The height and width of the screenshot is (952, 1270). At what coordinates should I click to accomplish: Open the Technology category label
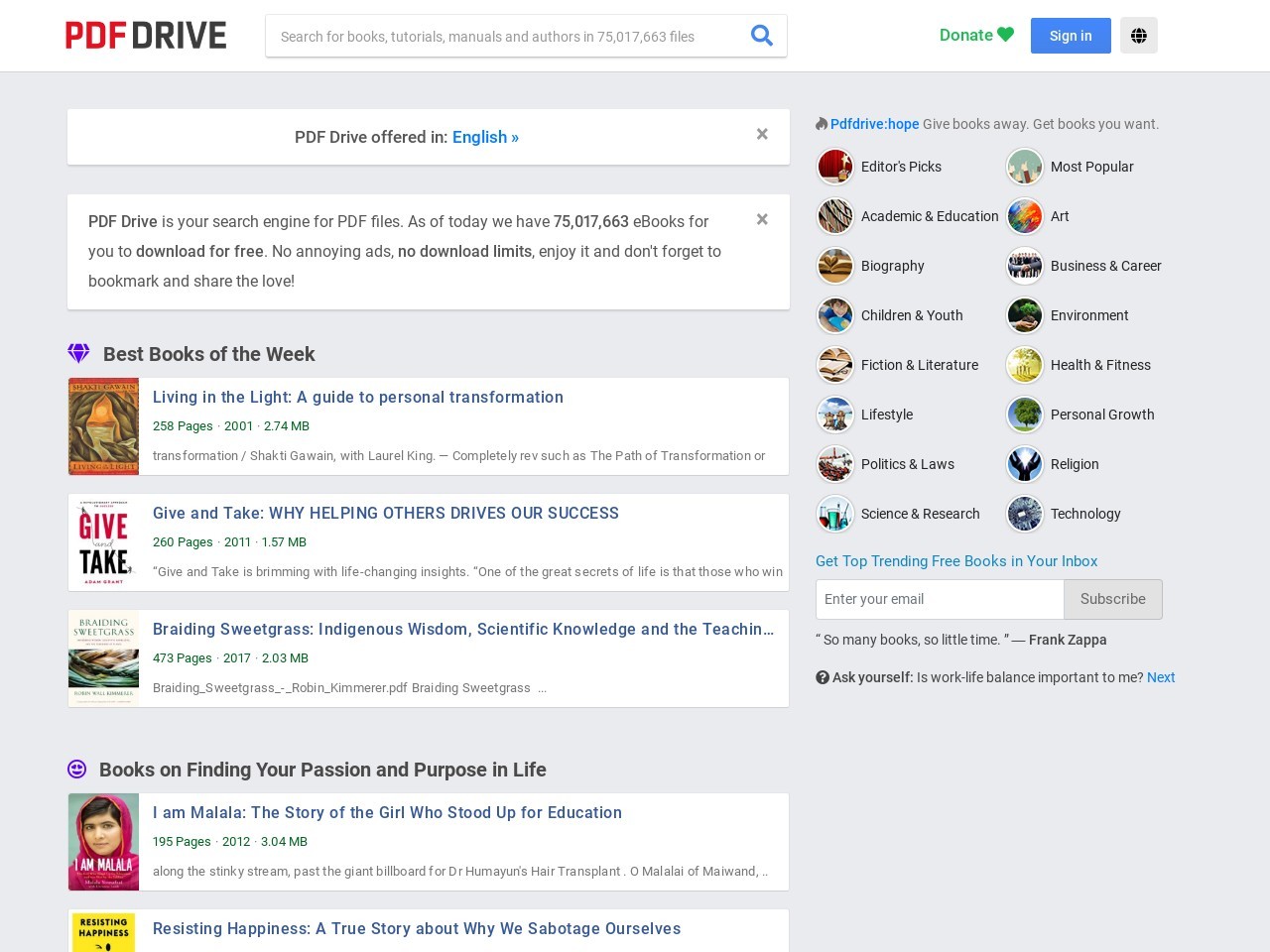pyautogui.click(x=1085, y=514)
